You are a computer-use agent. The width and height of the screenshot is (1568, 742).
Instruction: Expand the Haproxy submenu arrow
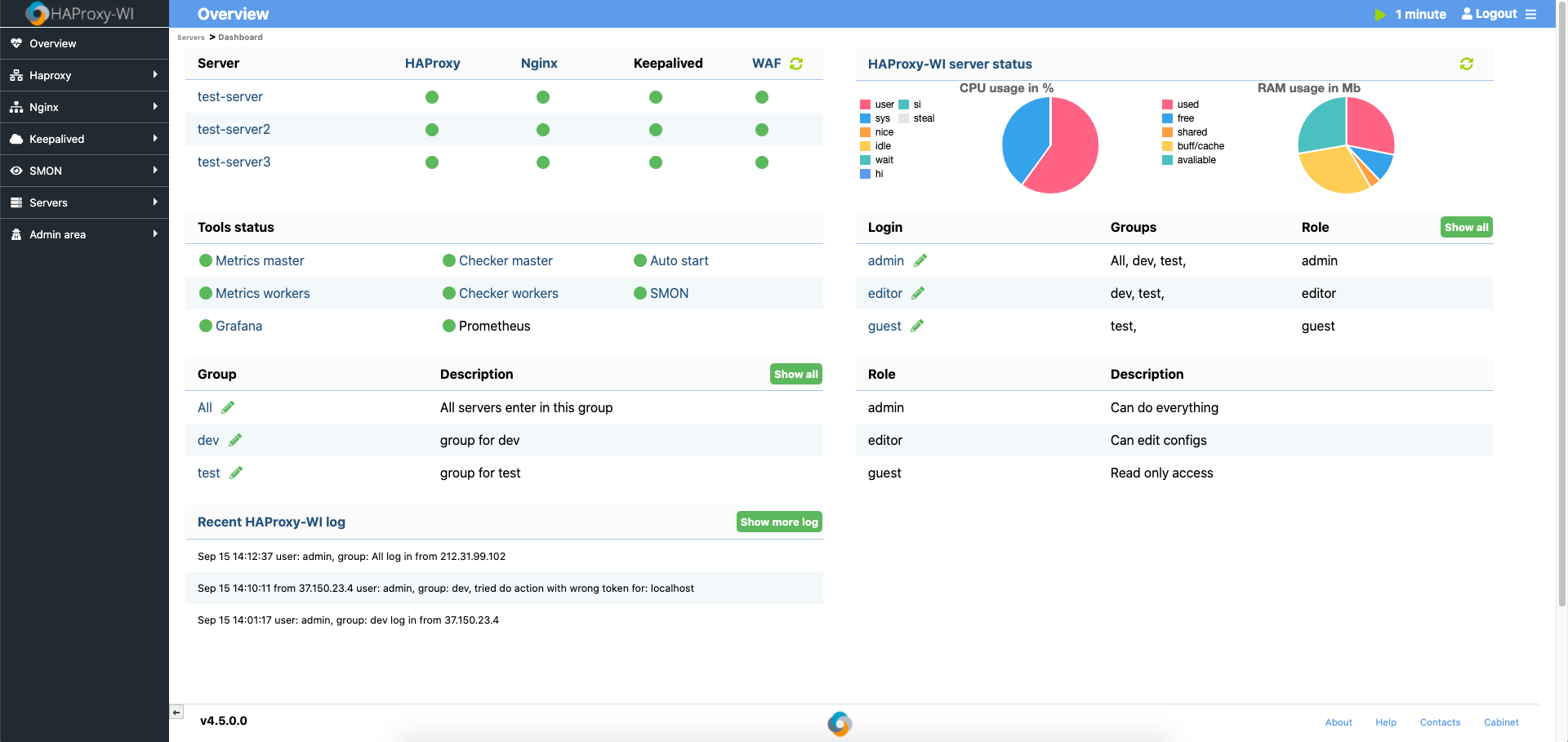pos(155,74)
